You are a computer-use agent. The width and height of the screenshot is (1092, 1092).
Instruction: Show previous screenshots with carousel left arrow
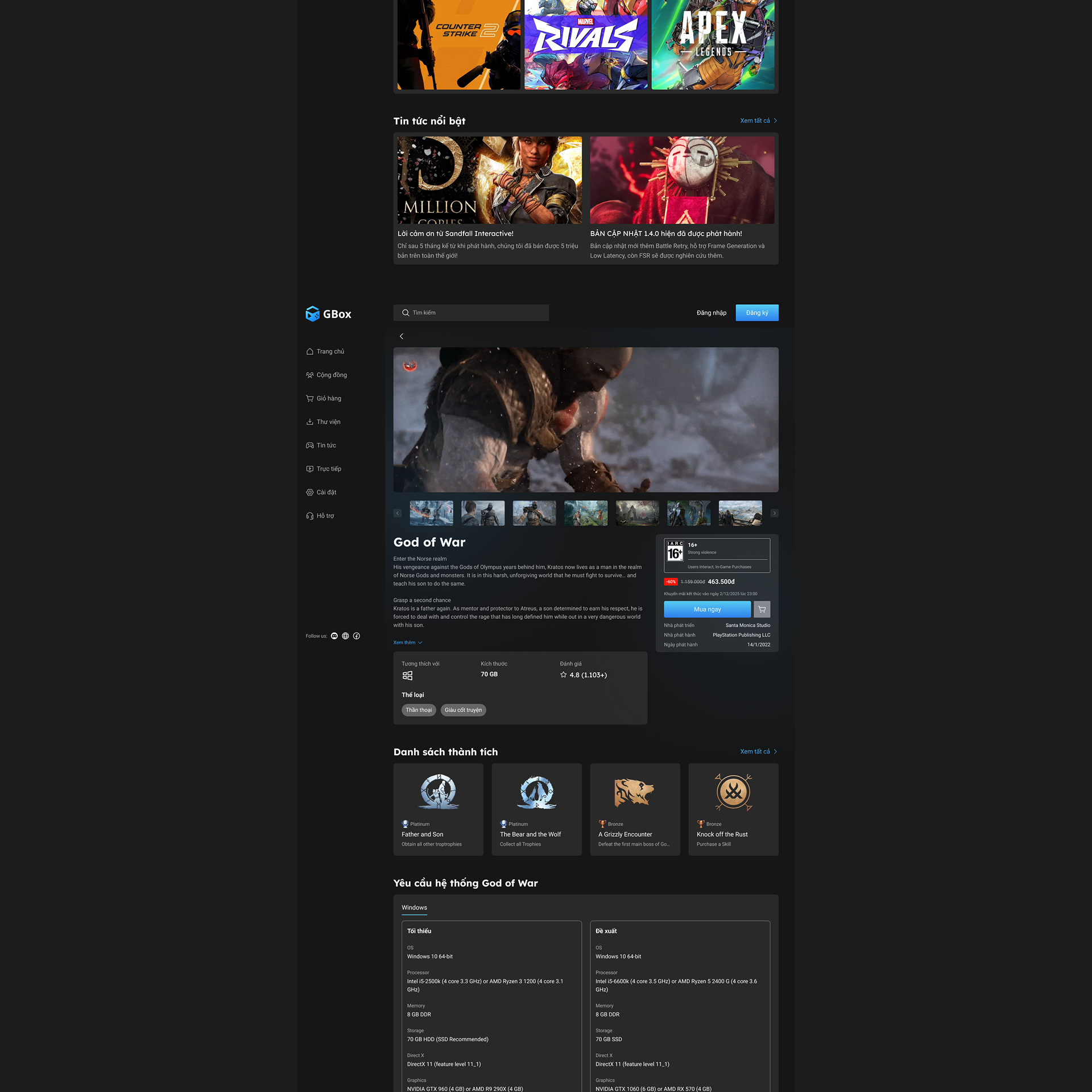pos(398,513)
